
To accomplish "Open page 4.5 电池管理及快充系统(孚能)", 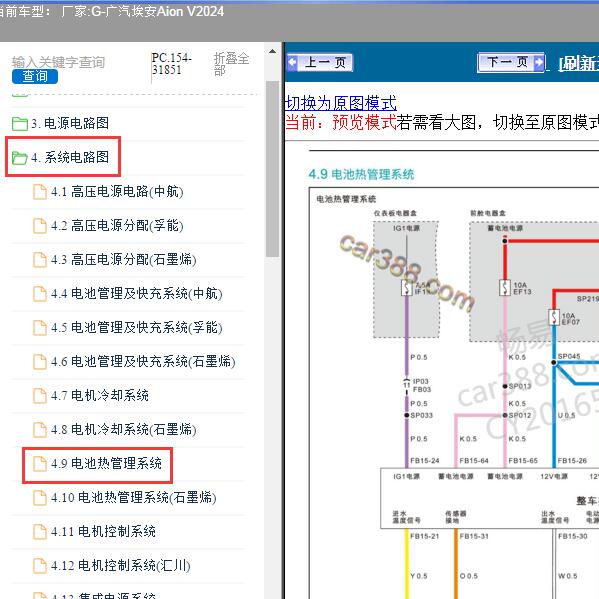I will coord(136,327).
